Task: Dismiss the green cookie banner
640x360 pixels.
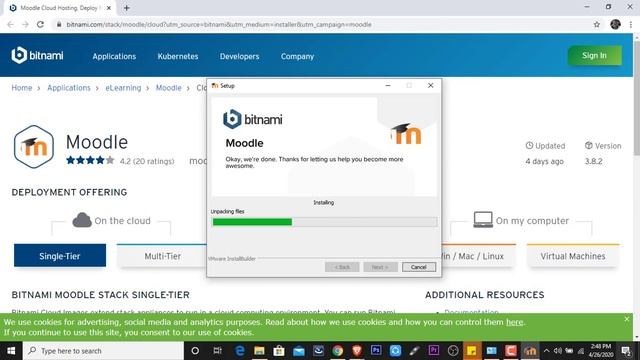Action: tap(627, 319)
